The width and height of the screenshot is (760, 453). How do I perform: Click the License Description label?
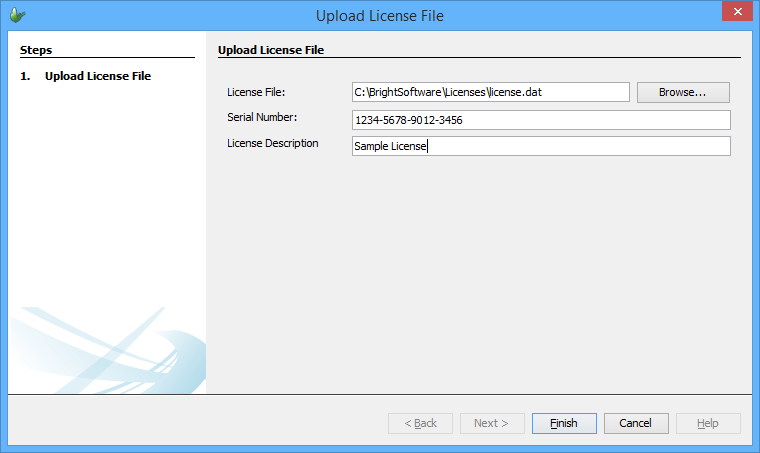click(x=273, y=143)
